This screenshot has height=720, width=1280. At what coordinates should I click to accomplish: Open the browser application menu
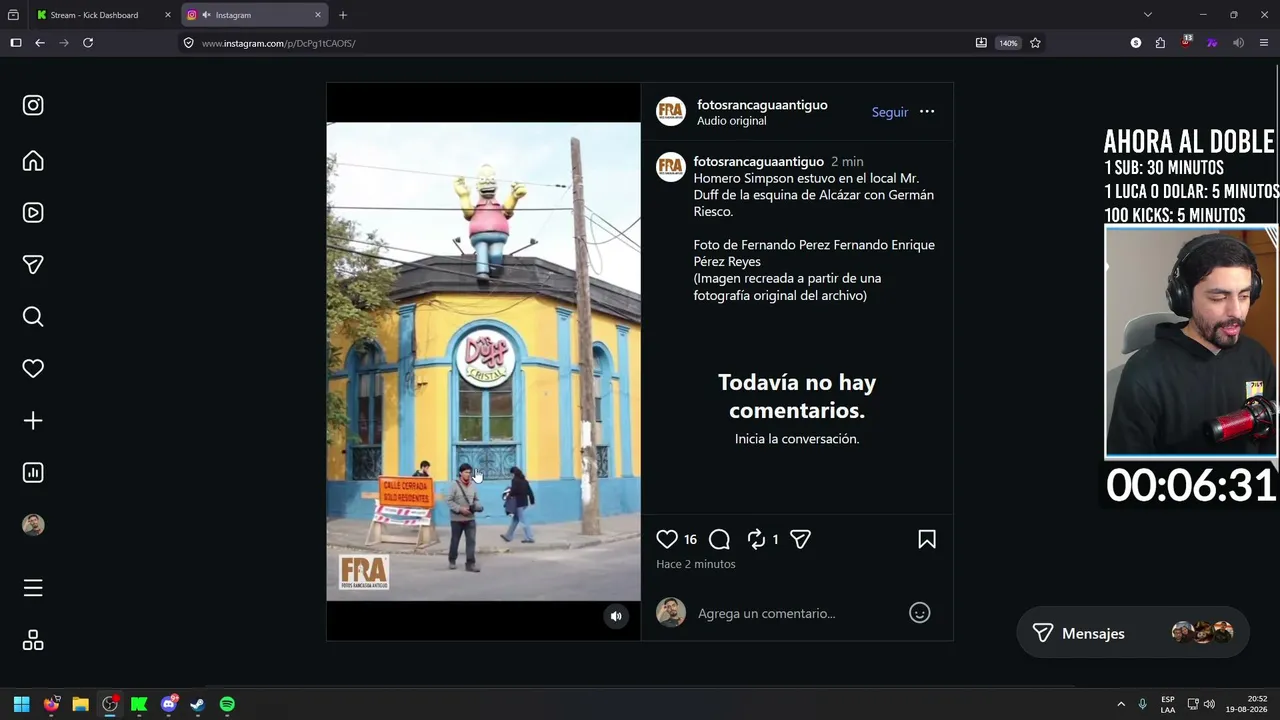click(x=1263, y=43)
